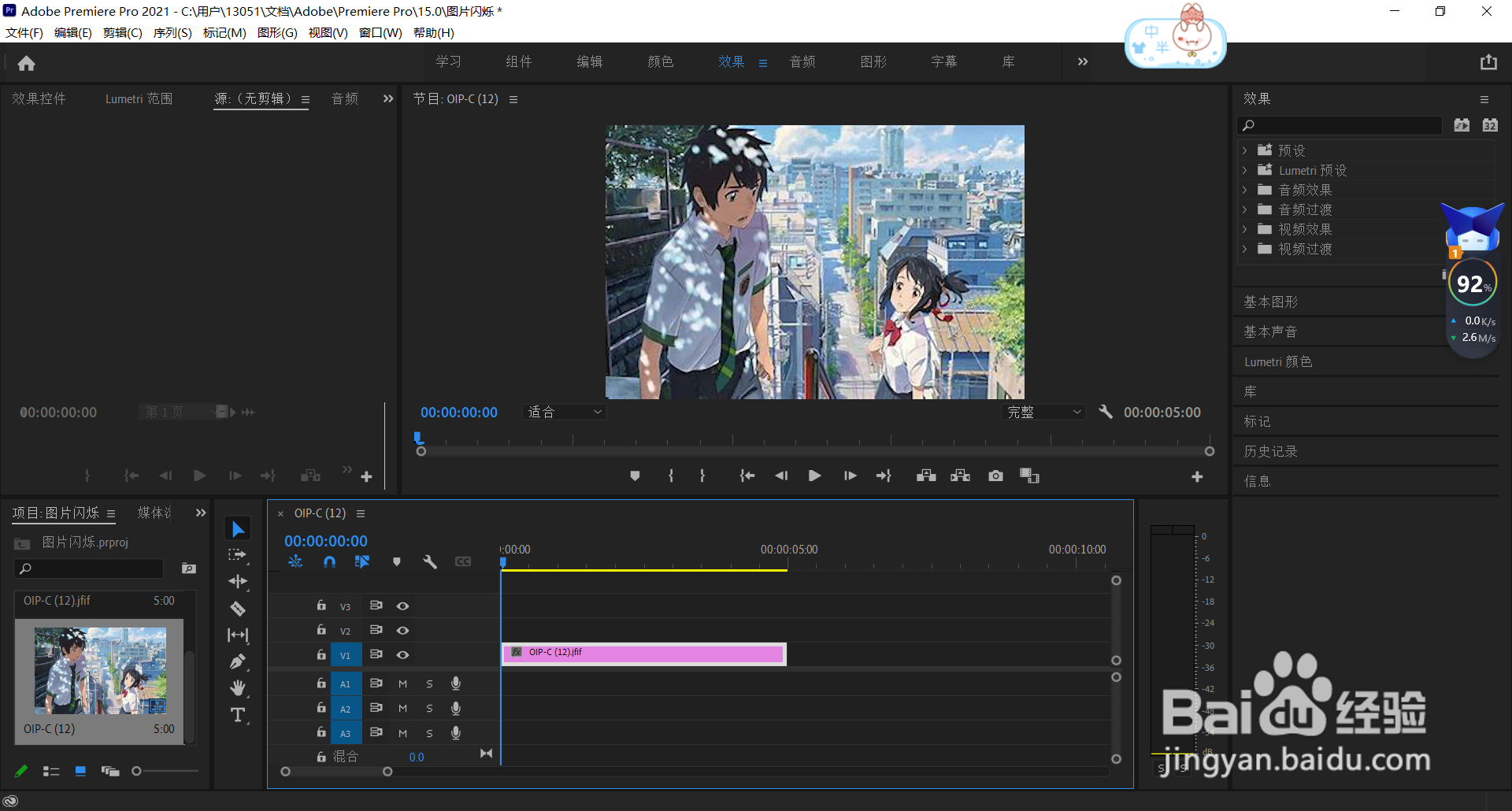Viewport: 1512px width, 811px height.
Task: Open the 完整 playback resolution dropdown
Action: click(1043, 412)
